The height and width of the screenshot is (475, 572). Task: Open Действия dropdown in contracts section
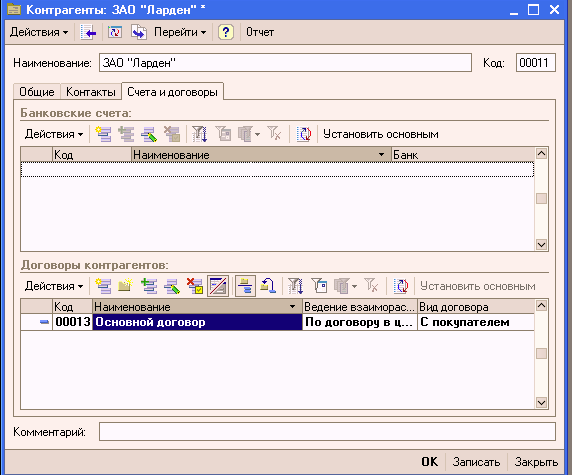(x=54, y=286)
